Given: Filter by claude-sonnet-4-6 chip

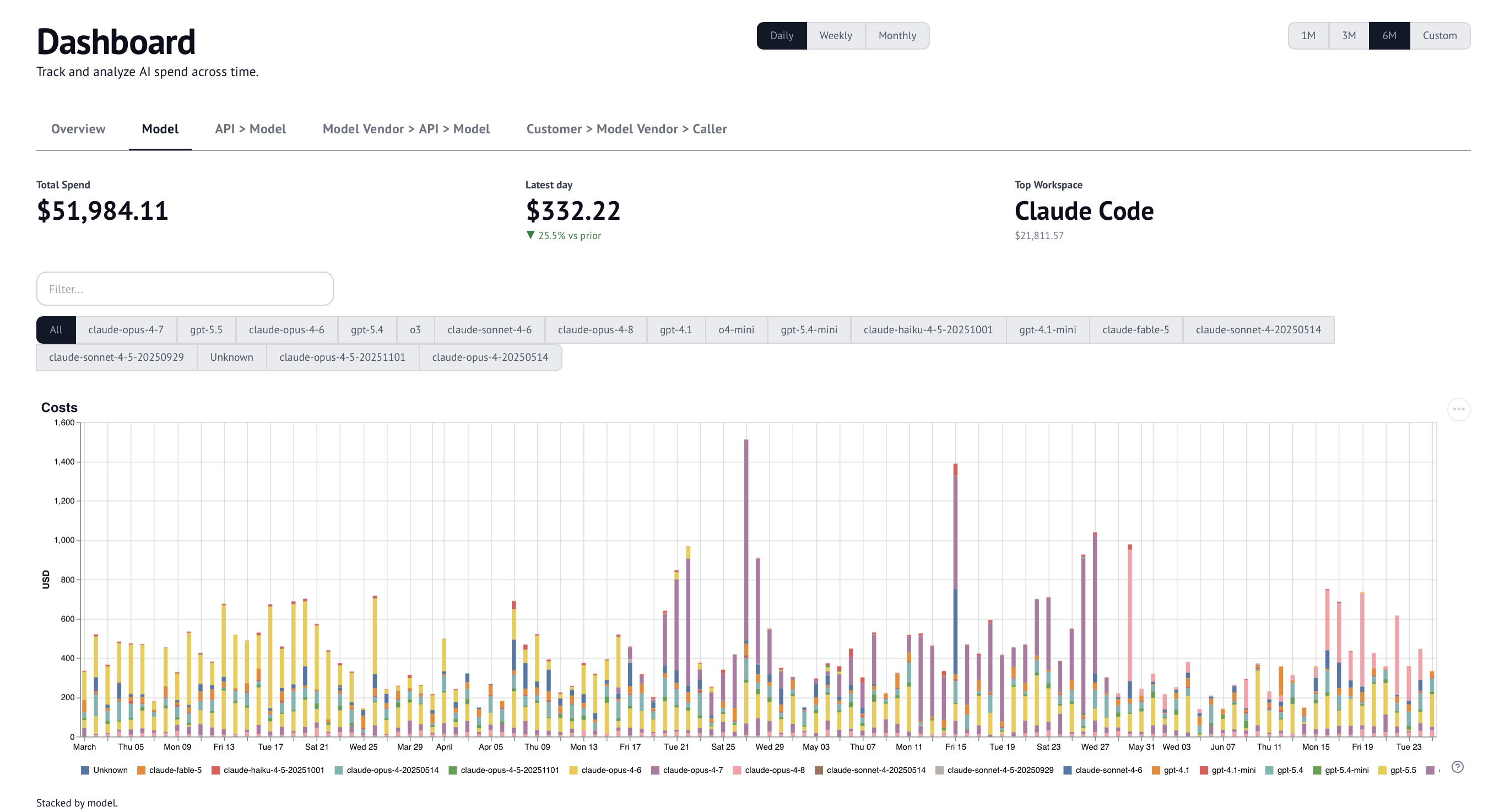Looking at the screenshot, I should pos(490,330).
